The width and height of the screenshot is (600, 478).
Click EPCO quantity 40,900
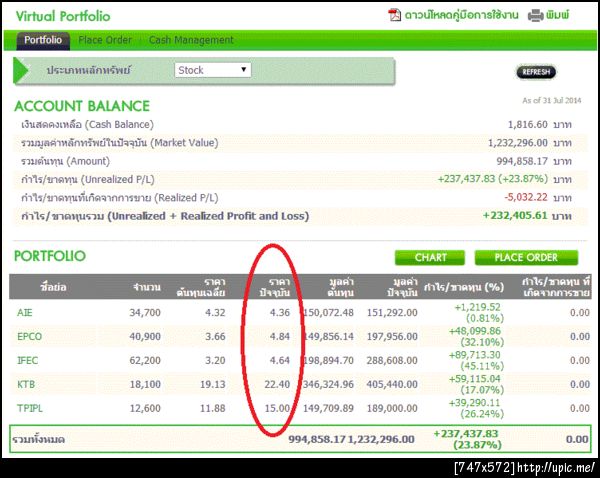coord(145,336)
